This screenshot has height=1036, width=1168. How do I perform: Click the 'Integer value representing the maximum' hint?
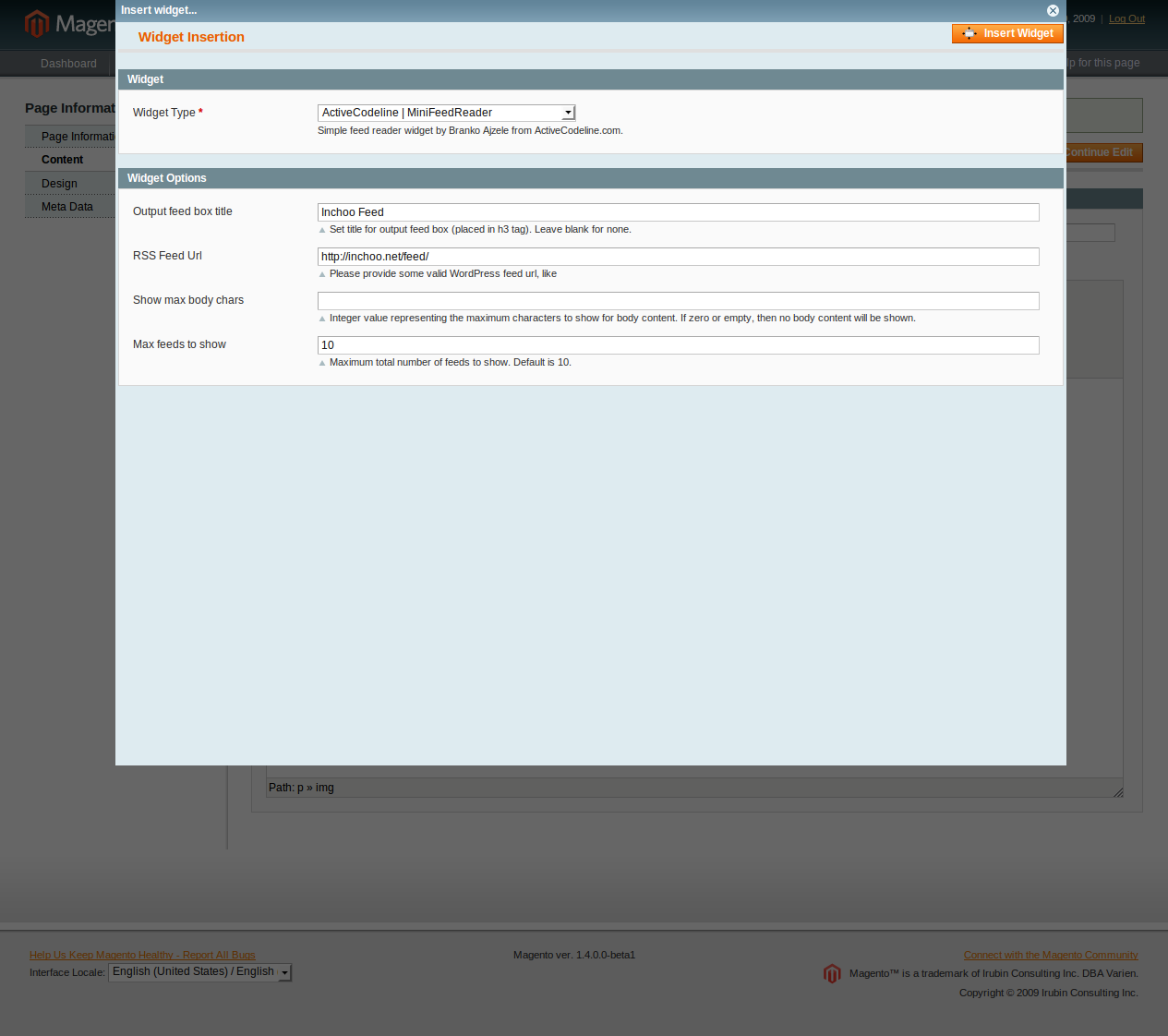click(x=622, y=318)
